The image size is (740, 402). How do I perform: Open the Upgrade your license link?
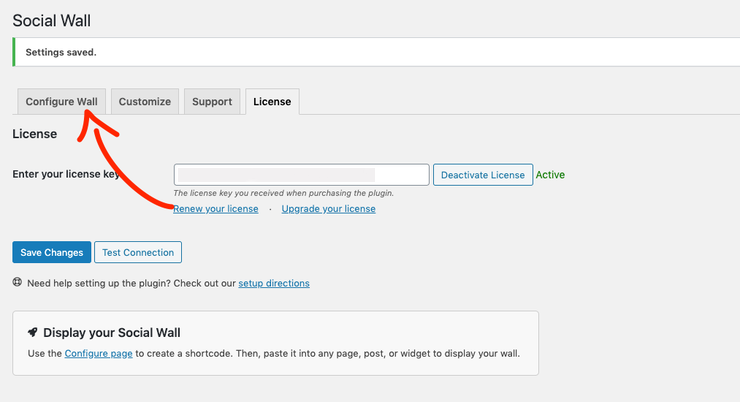328,209
